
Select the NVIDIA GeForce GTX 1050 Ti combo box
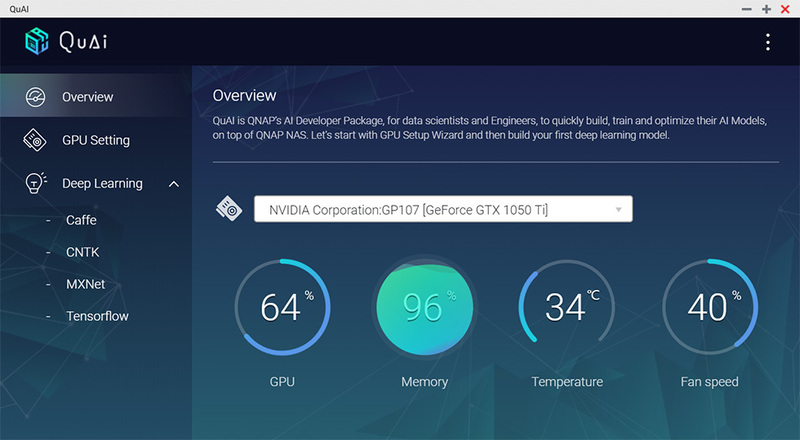pos(443,209)
